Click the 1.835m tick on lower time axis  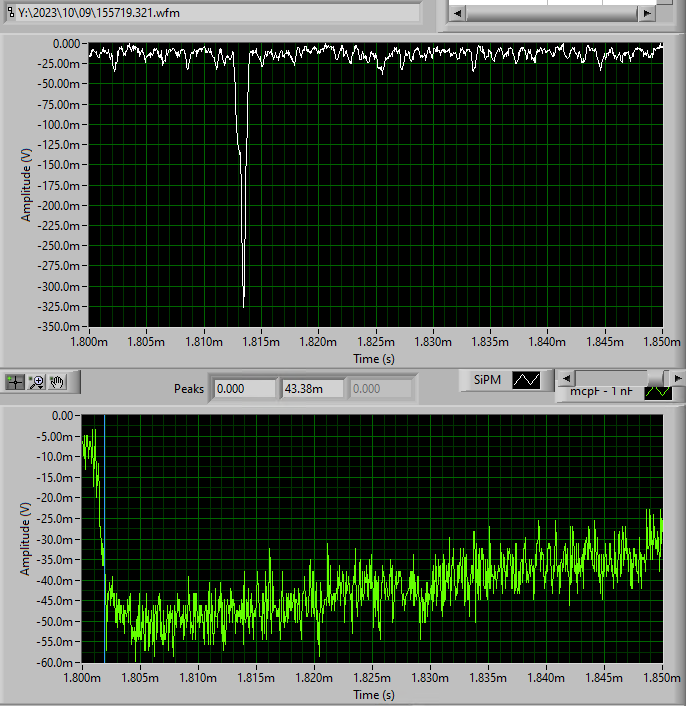point(487,678)
